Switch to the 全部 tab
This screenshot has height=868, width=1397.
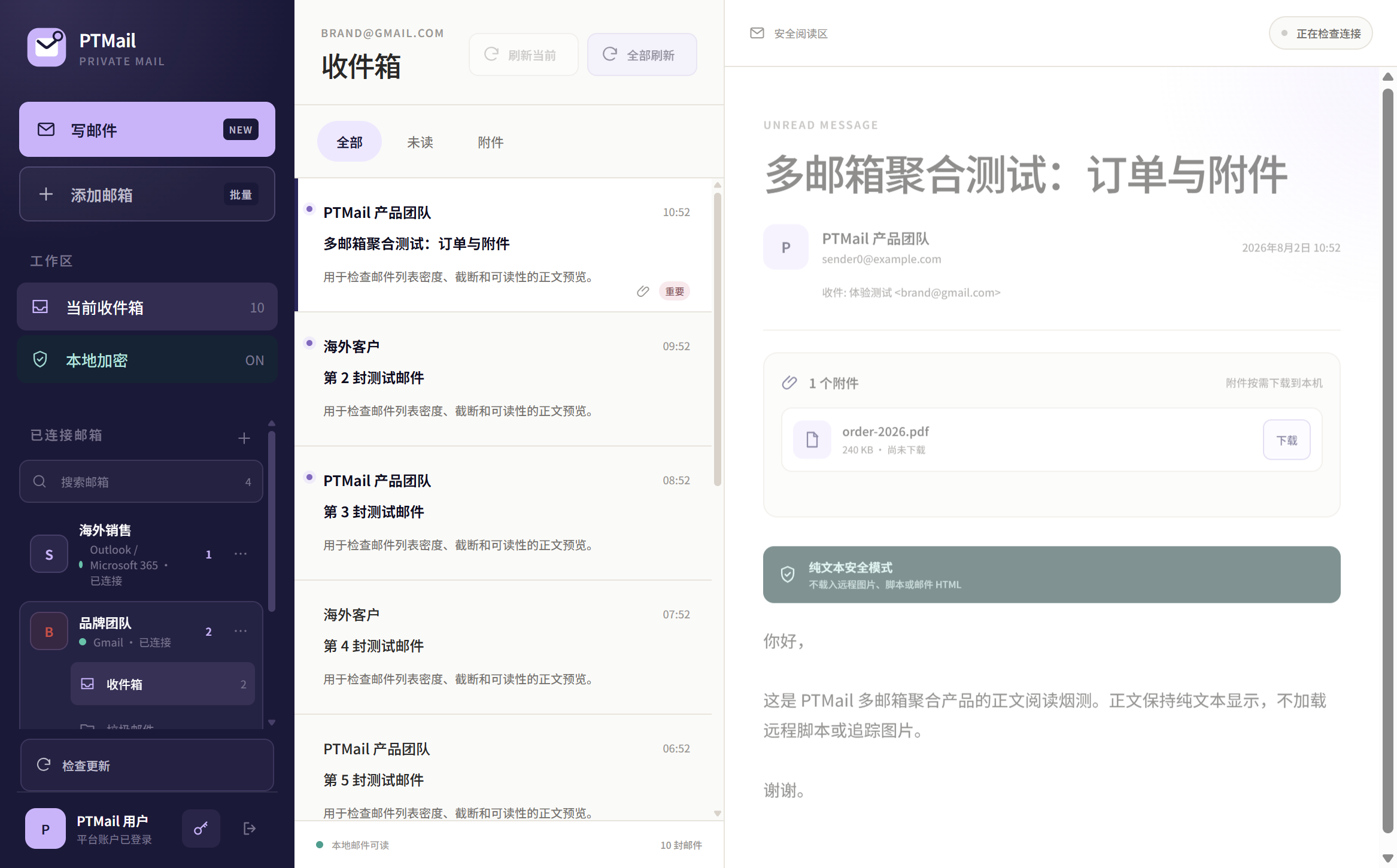click(x=350, y=141)
